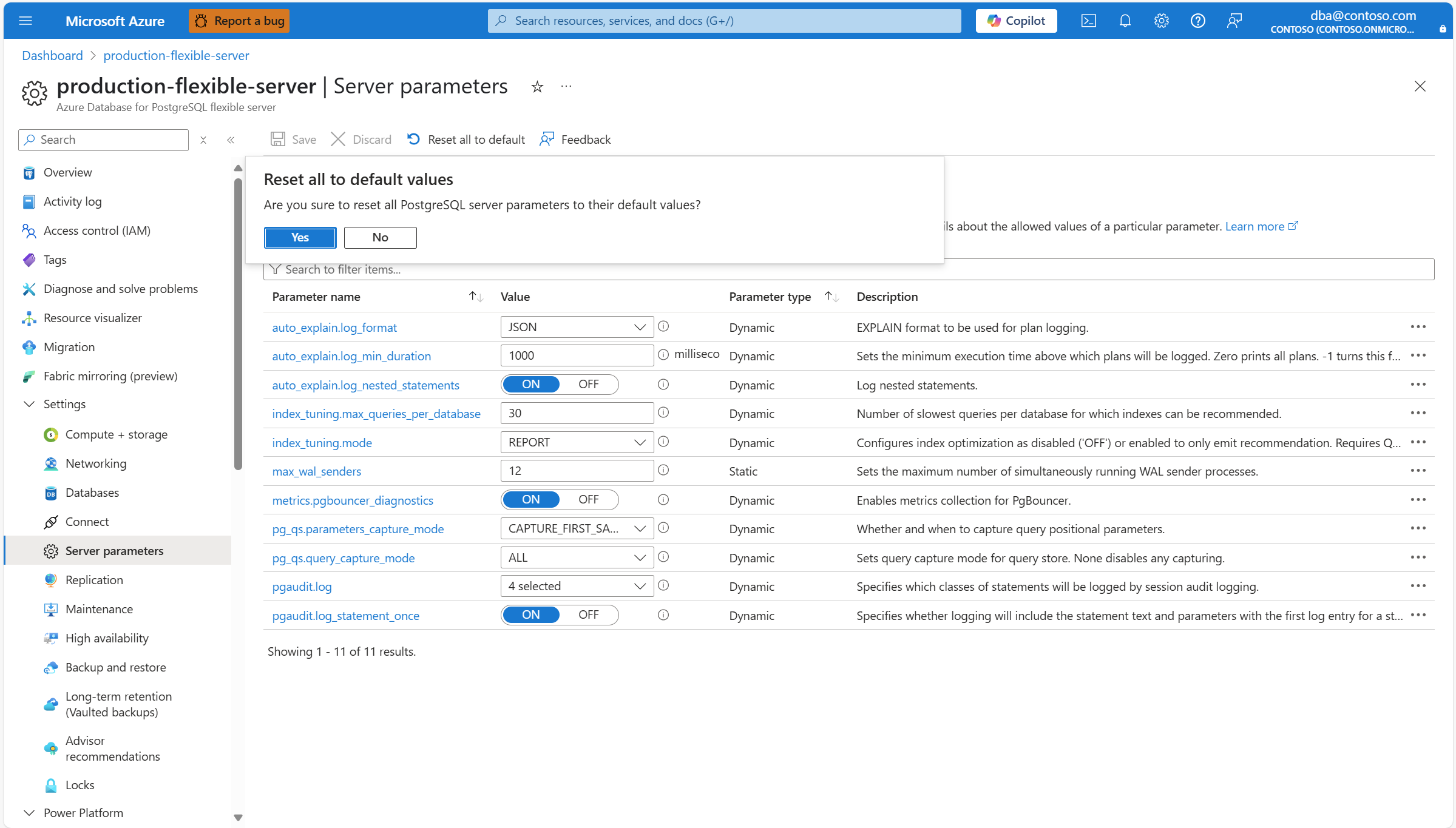The height and width of the screenshot is (828, 1456).
Task: Confirm reset by clicking Yes
Action: point(300,238)
